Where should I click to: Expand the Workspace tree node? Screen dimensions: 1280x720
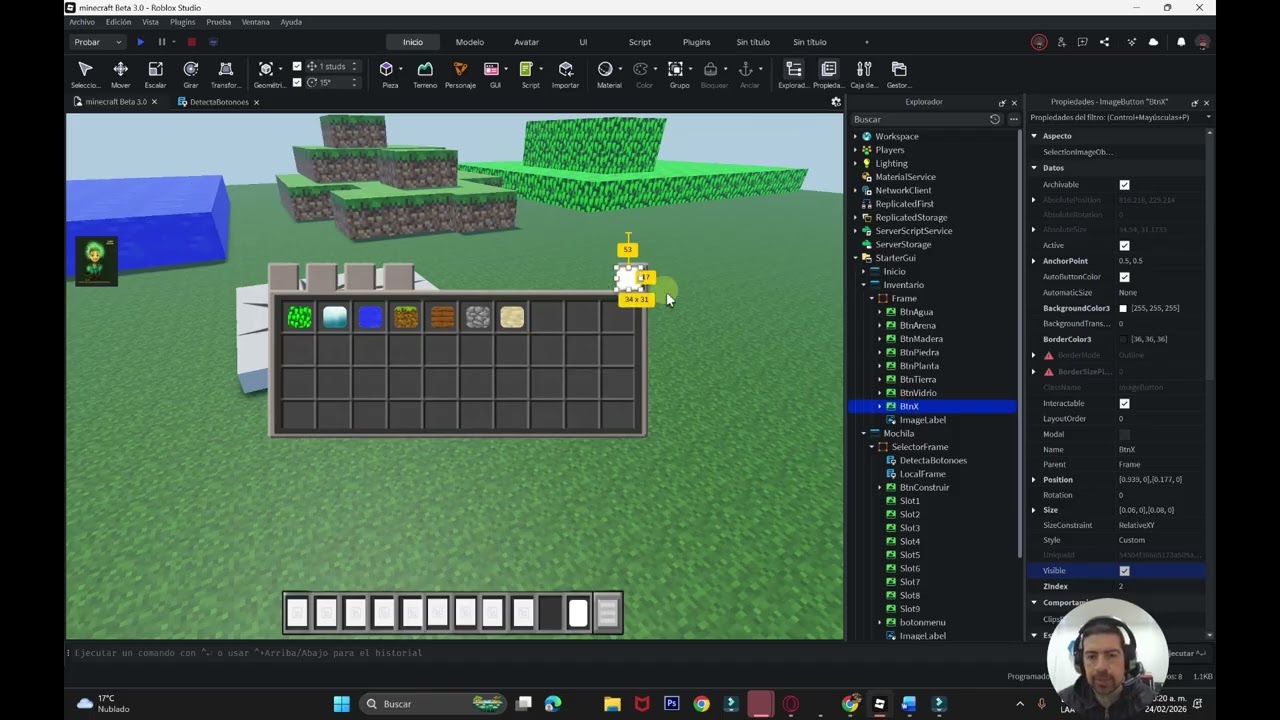point(855,137)
